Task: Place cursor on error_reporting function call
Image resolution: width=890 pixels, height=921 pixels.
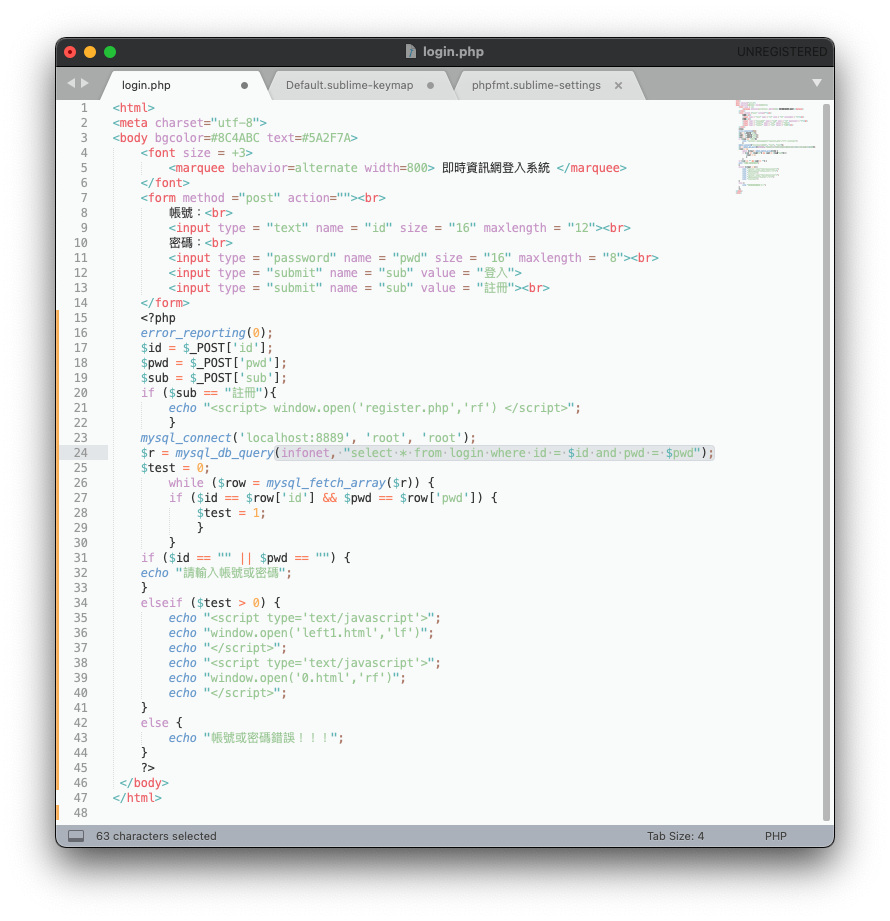Action: [x=193, y=333]
